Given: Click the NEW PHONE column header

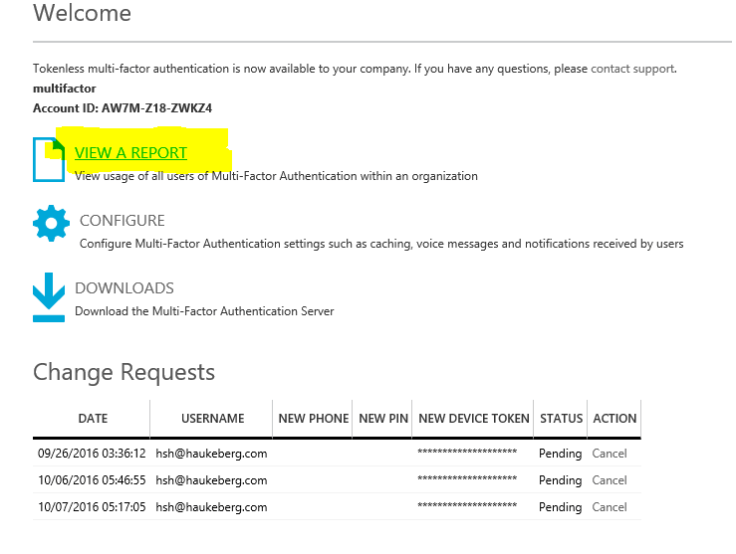Looking at the screenshot, I should tap(313, 418).
